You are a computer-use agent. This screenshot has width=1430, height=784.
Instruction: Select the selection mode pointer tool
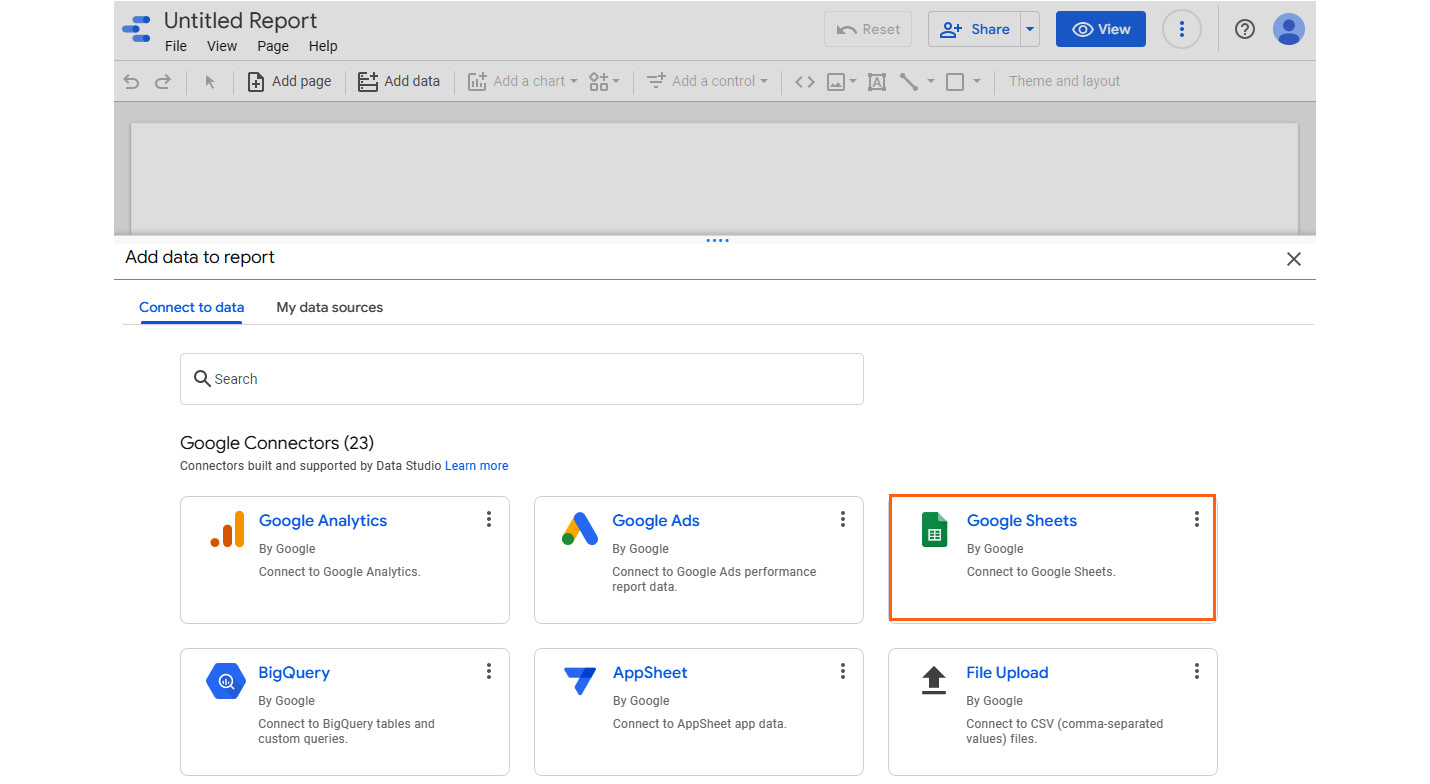[210, 82]
